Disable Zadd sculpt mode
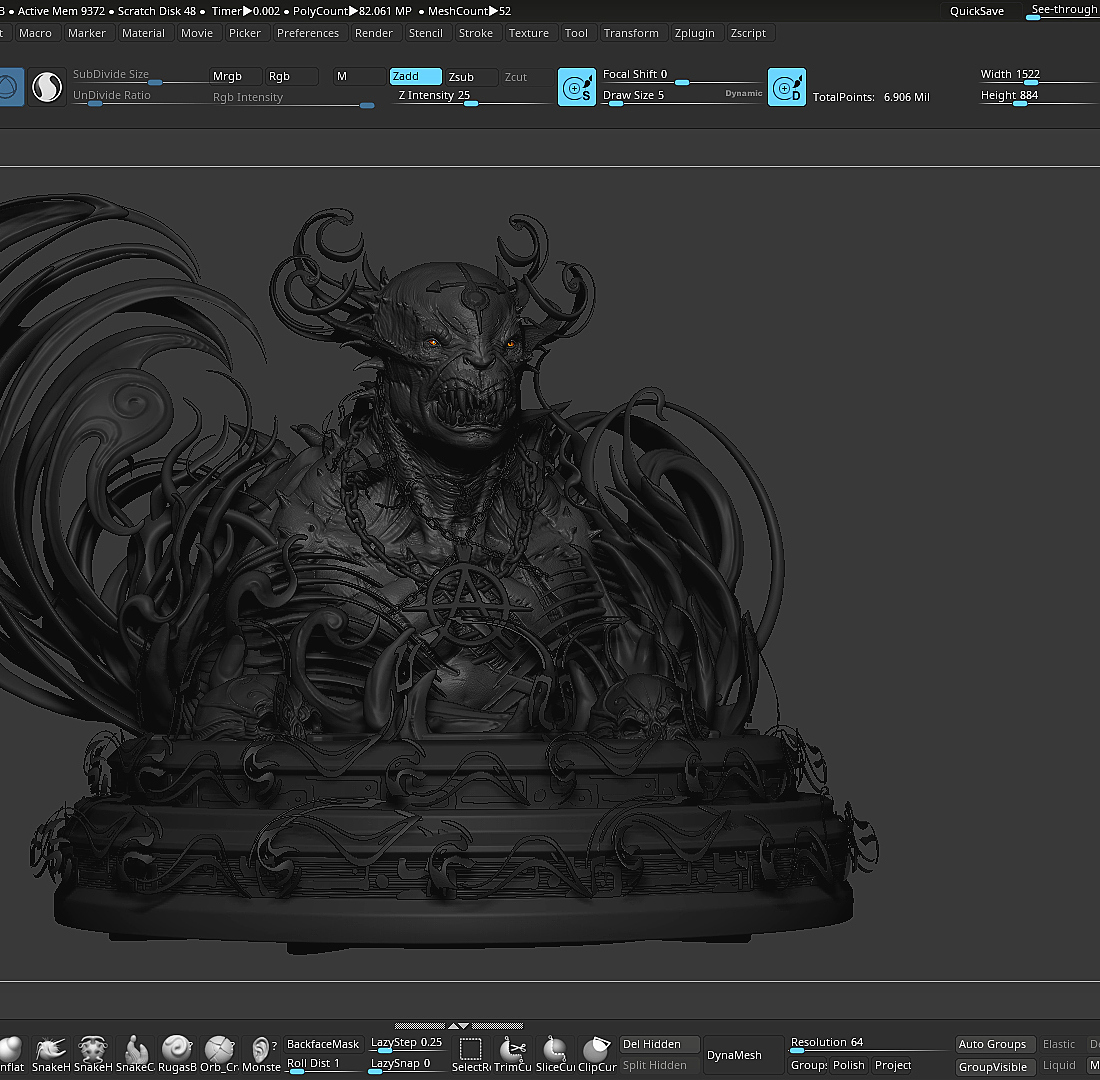Screen dimensions: 1100x1080 tap(415, 76)
